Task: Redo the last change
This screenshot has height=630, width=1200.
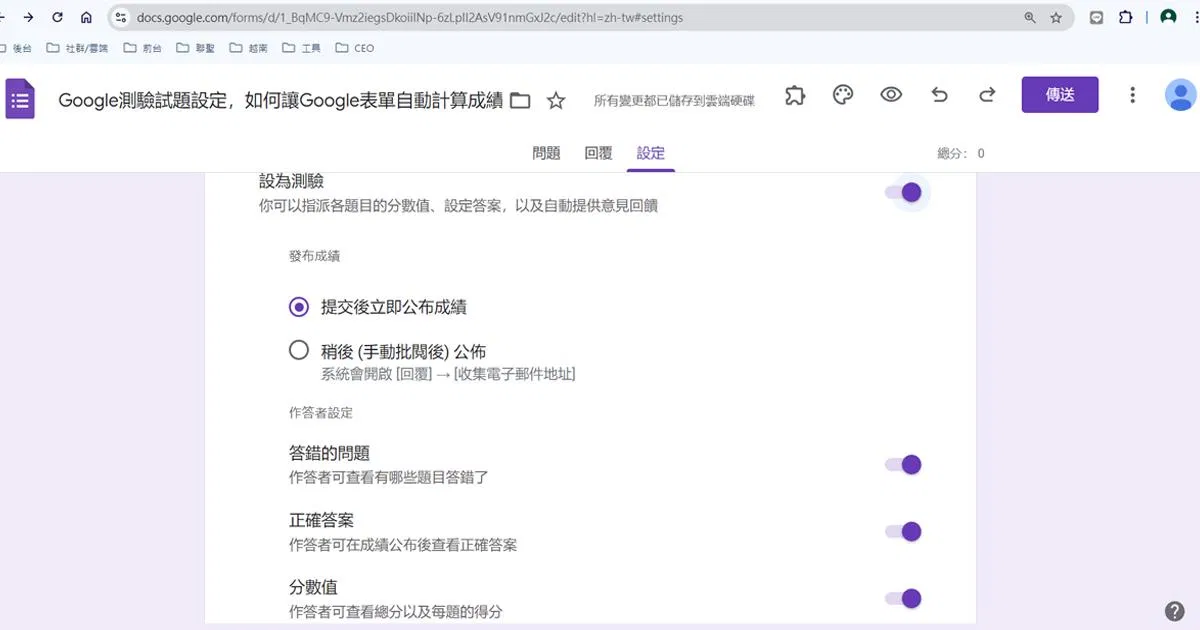Action: 987,95
